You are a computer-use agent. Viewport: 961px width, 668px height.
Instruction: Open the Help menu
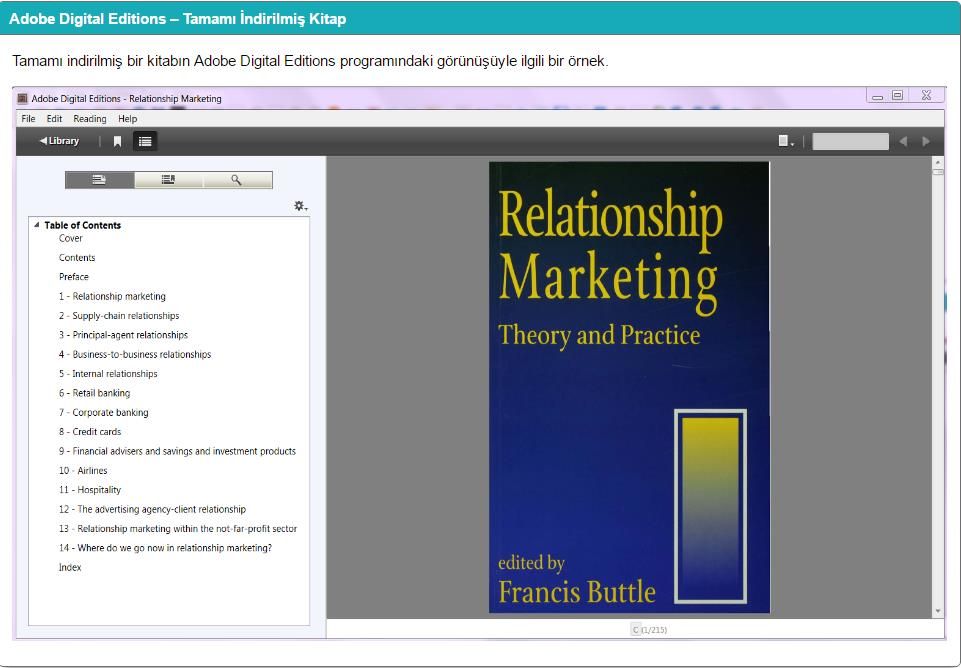click(127, 119)
